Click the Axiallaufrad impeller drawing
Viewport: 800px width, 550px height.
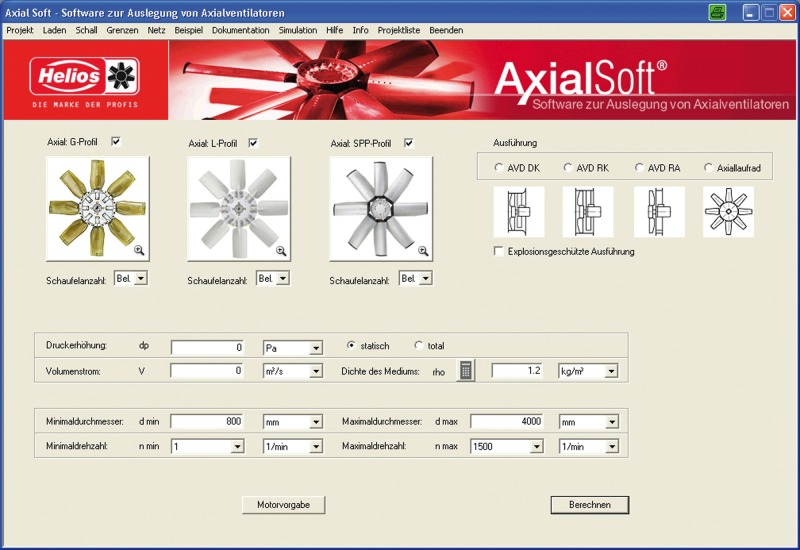point(728,212)
